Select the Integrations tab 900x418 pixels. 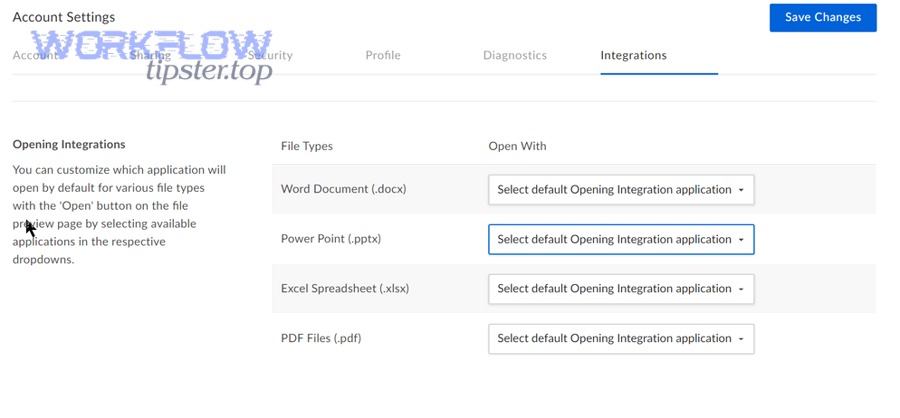coord(633,56)
